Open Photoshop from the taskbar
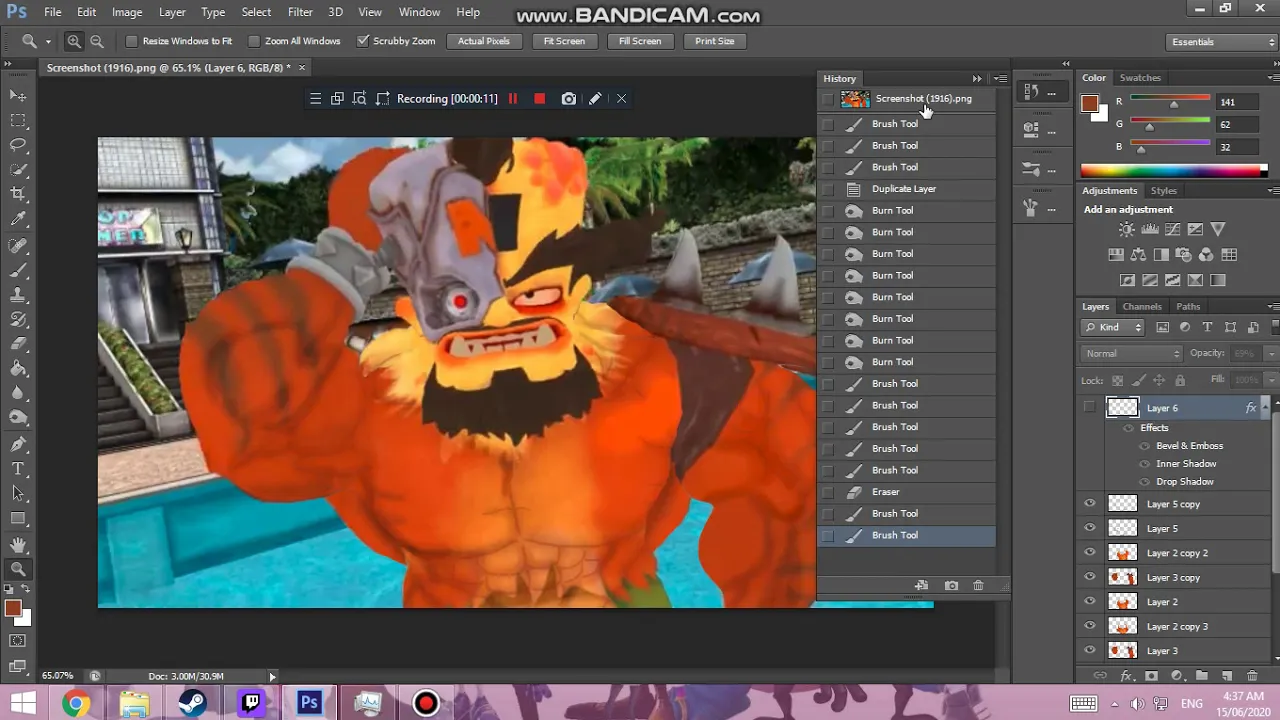This screenshot has width=1280, height=720. pos(309,703)
